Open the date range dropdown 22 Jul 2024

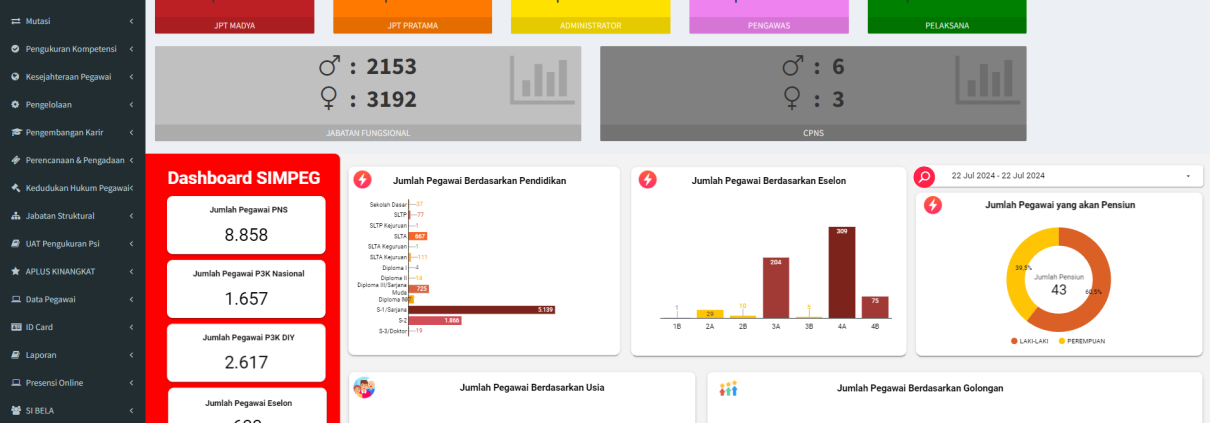pos(1072,176)
